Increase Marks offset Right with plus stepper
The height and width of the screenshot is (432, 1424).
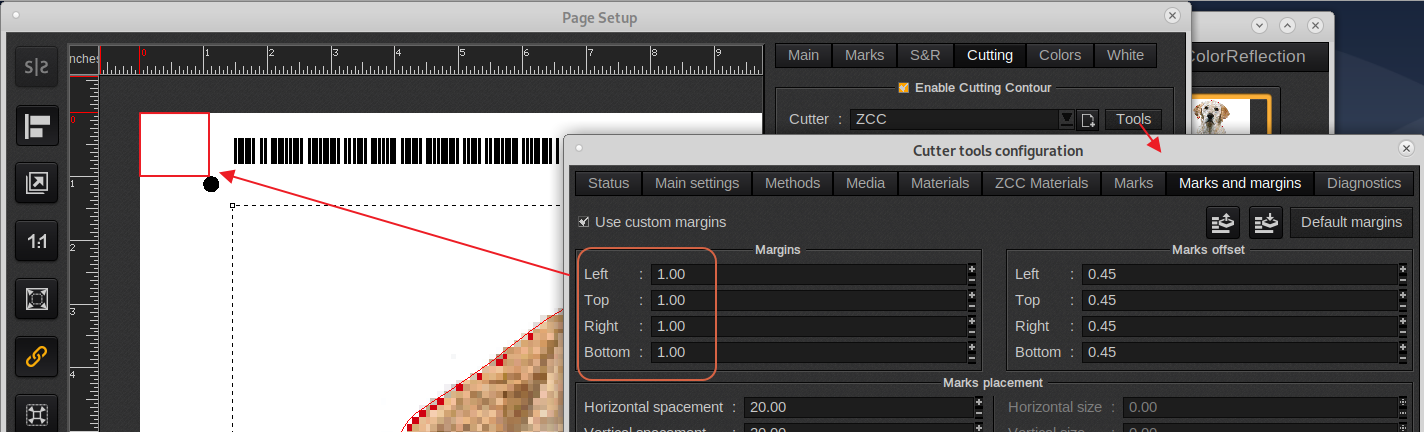1401,321
